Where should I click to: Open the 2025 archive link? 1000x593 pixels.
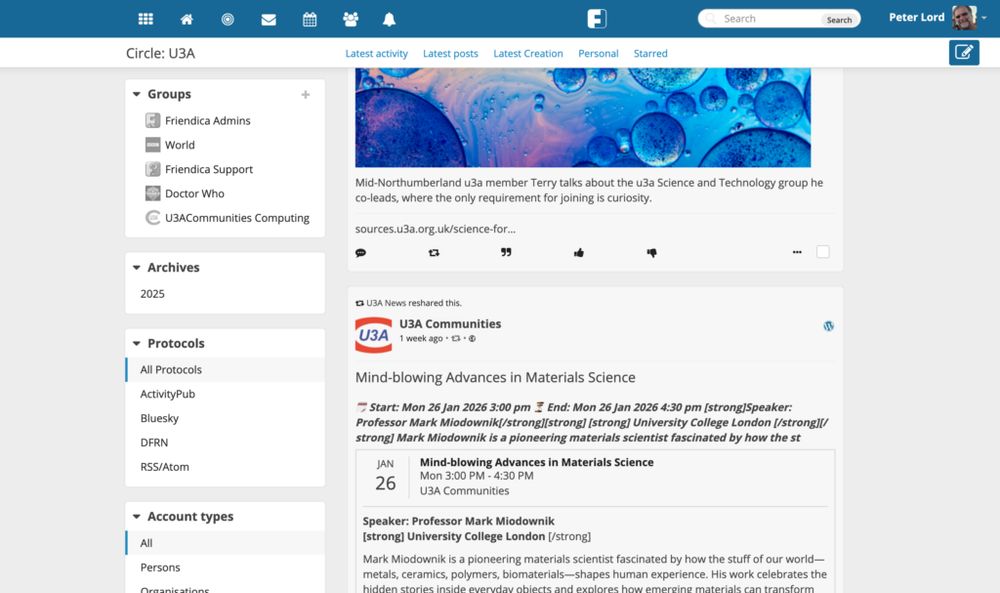click(152, 294)
